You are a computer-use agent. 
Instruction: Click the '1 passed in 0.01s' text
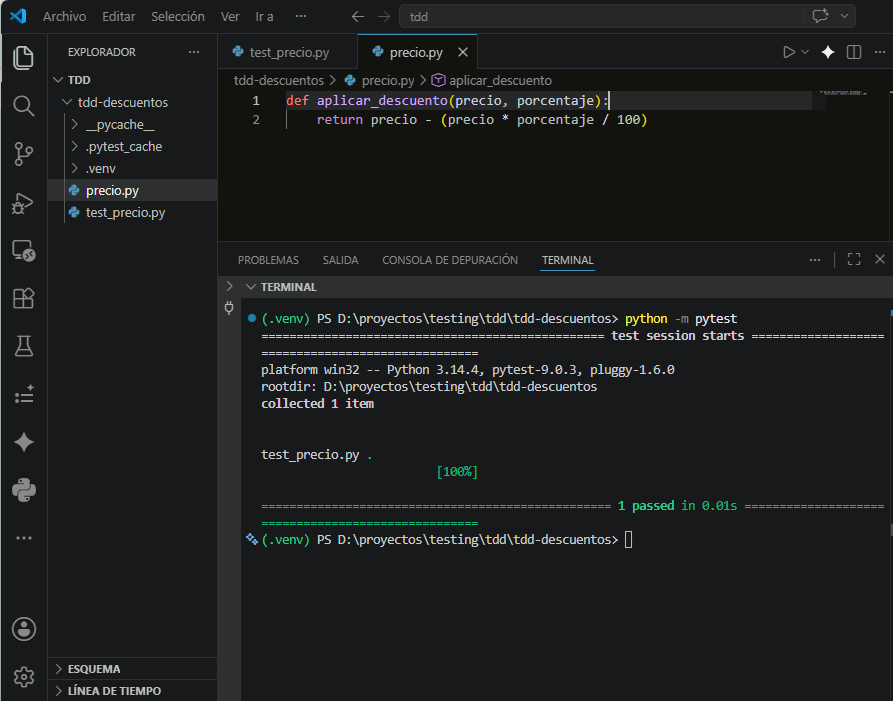pos(677,506)
